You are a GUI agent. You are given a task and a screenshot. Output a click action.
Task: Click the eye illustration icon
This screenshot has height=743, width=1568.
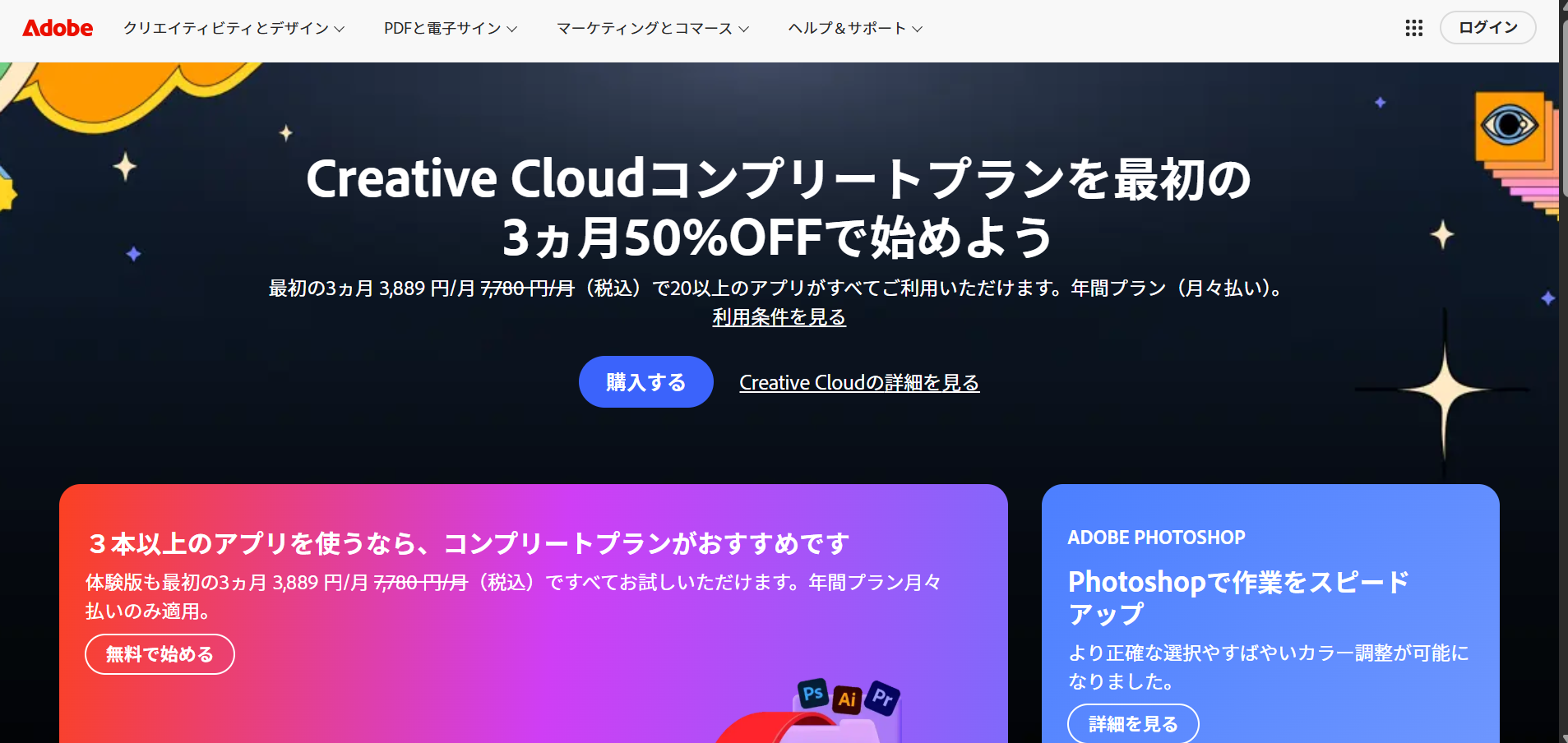tap(1509, 125)
